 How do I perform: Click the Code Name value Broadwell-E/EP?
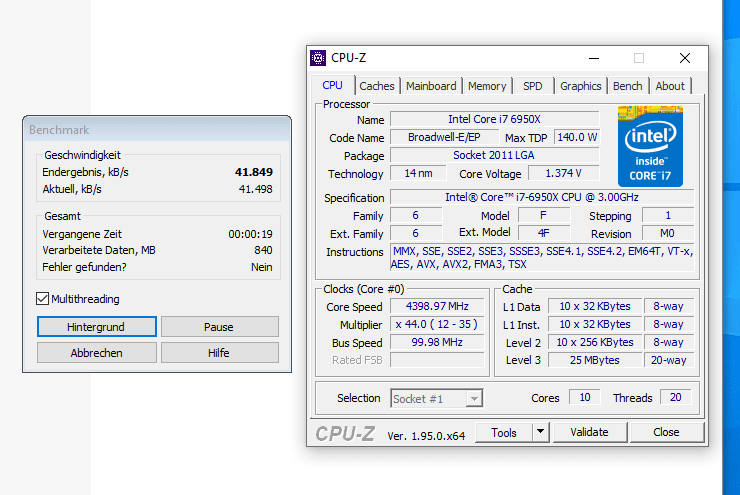[x=444, y=137]
